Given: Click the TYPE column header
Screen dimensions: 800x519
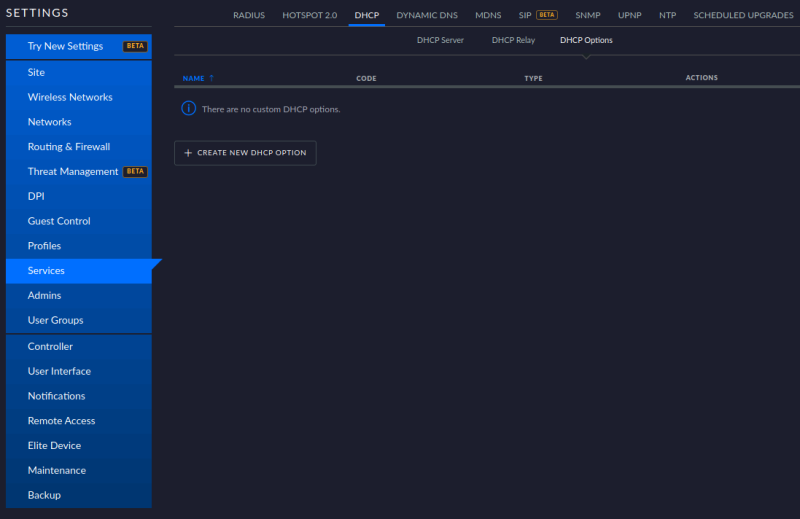Looking at the screenshot, I should point(533,78).
